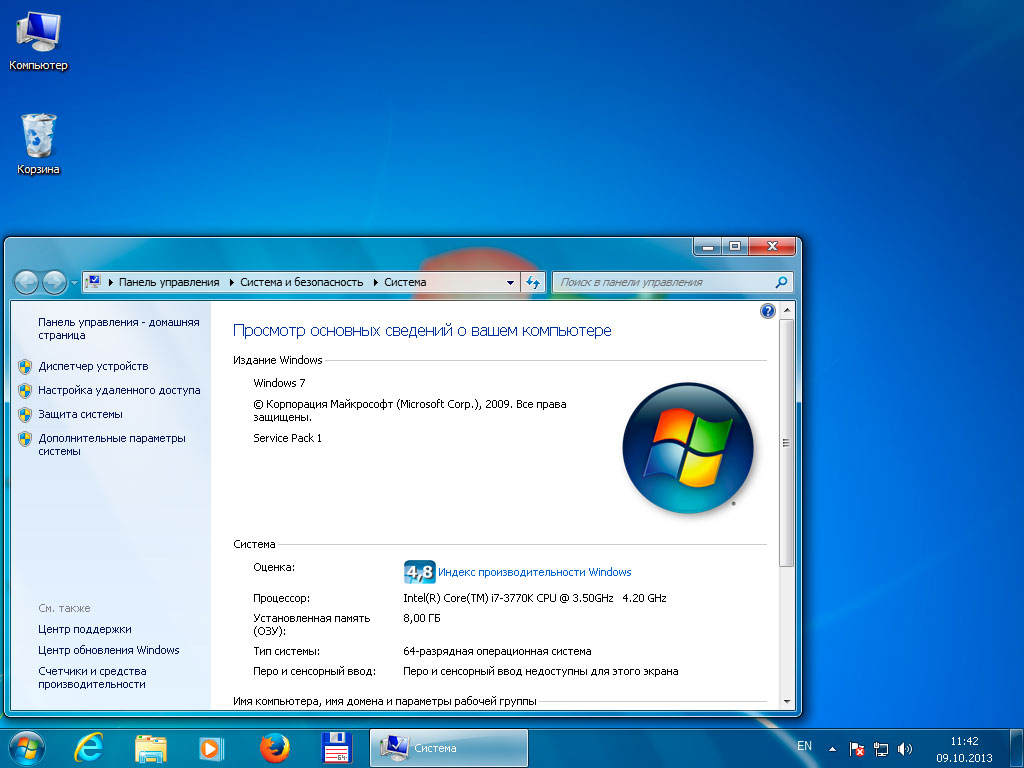This screenshot has height=768, width=1024.
Task: Open the help question mark icon
Action: [768, 311]
